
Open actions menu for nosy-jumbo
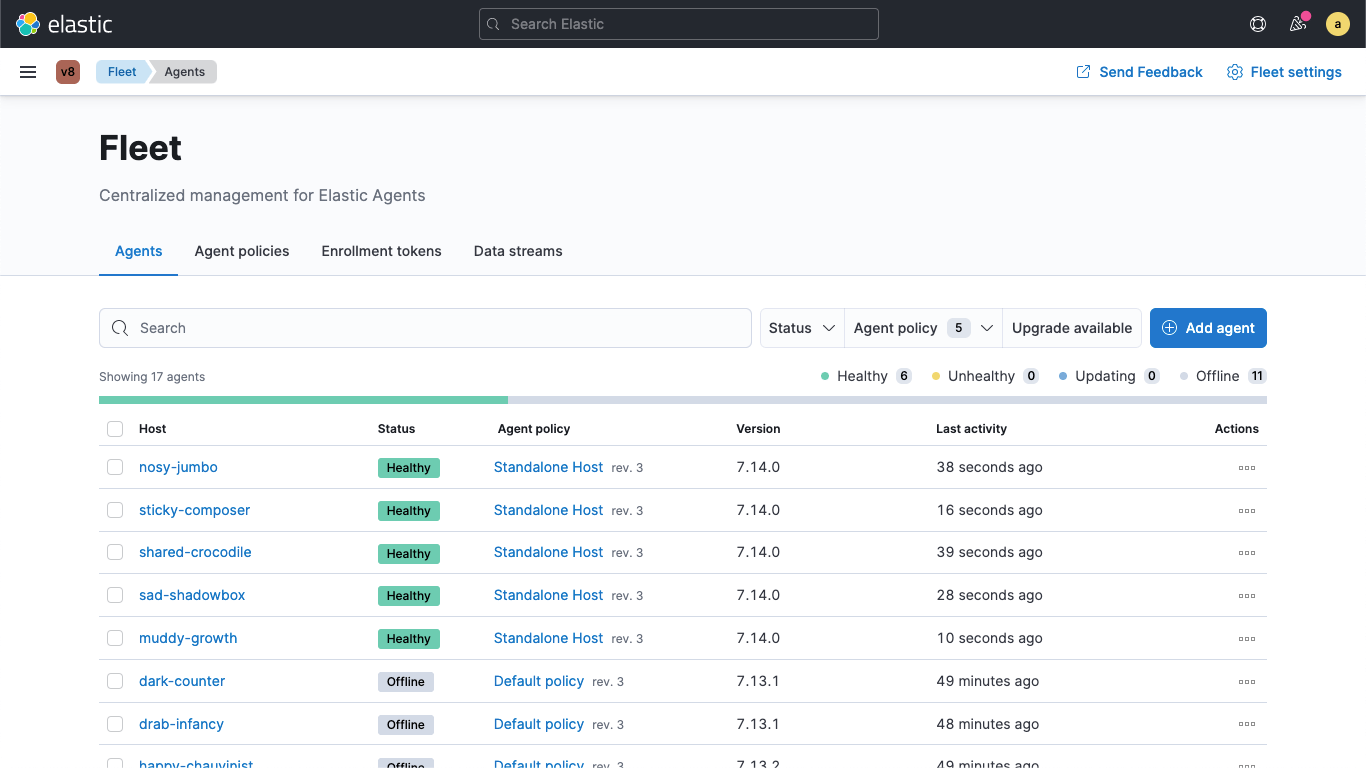[1247, 467]
